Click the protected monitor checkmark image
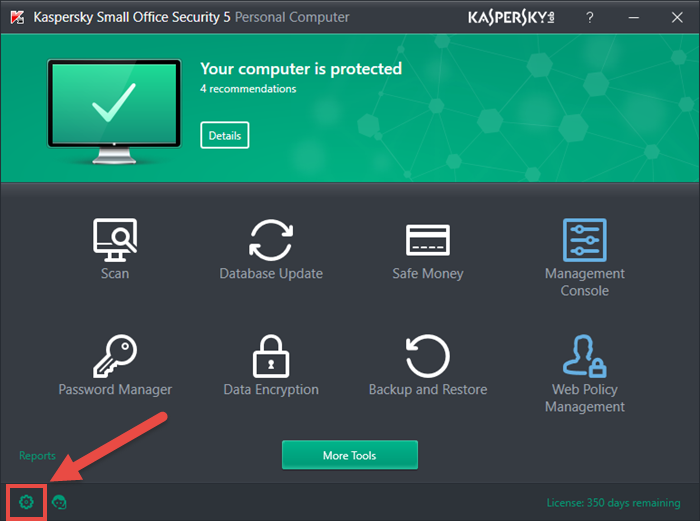The width and height of the screenshot is (700, 521). [x=114, y=112]
